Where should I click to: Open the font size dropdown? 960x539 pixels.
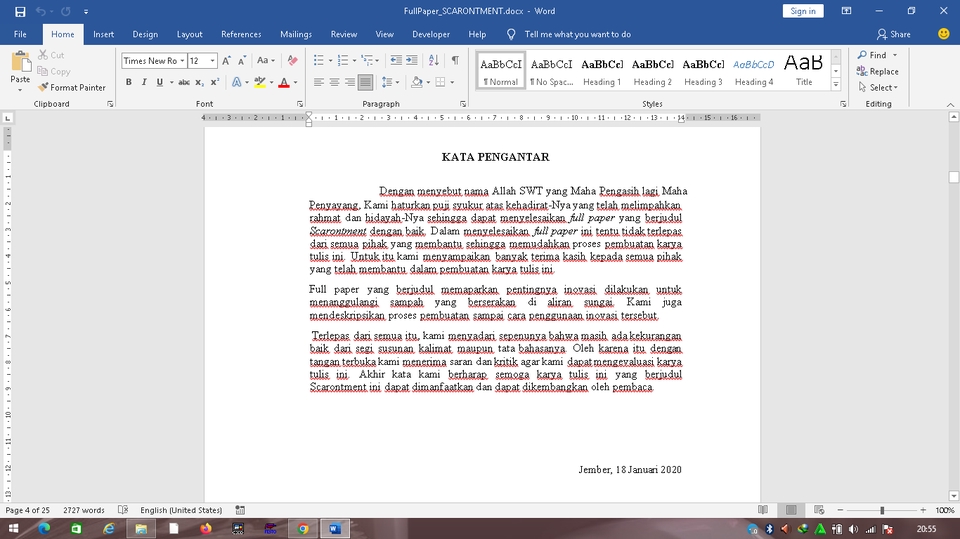point(212,61)
